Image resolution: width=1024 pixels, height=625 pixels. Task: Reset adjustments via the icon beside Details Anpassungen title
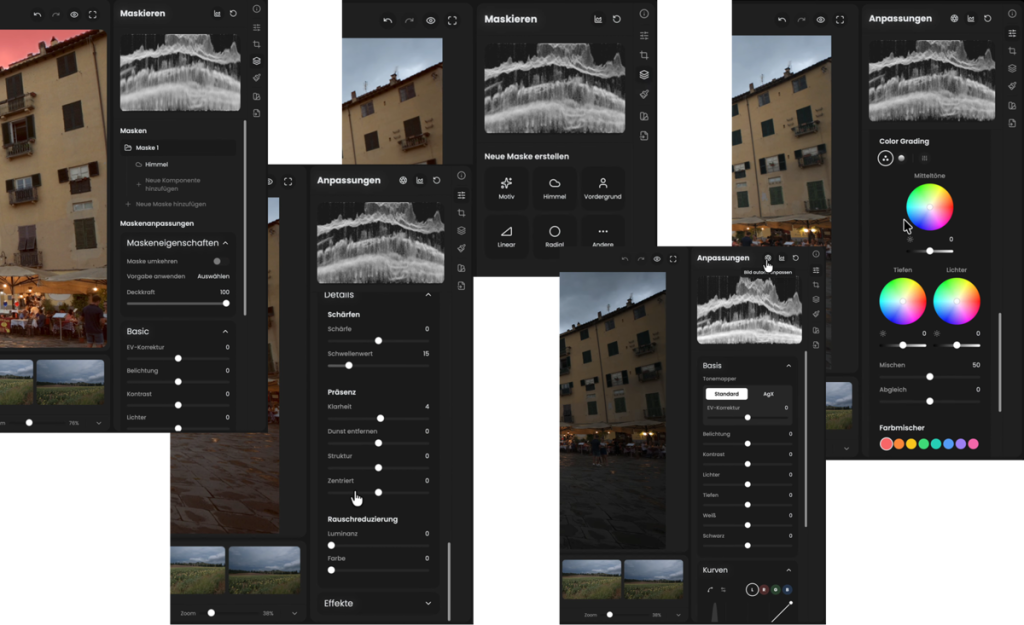pos(436,180)
